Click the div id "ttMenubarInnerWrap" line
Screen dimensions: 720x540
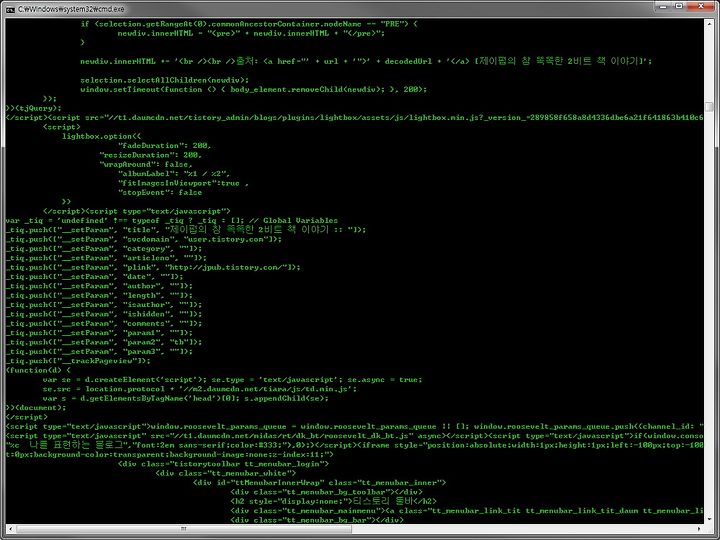coord(319,483)
